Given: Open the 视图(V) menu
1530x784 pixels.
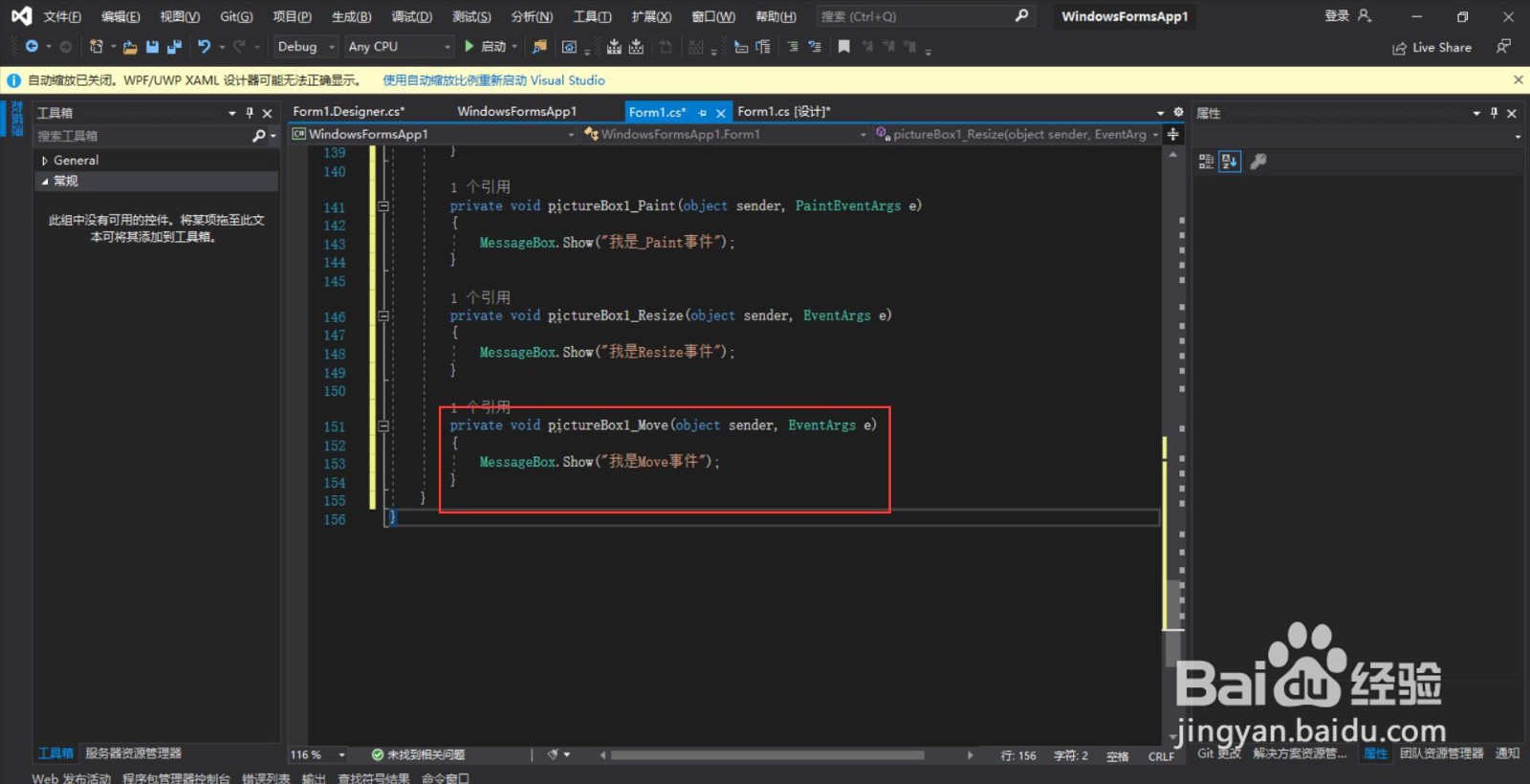Looking at the screenshot, I should 180,16.
